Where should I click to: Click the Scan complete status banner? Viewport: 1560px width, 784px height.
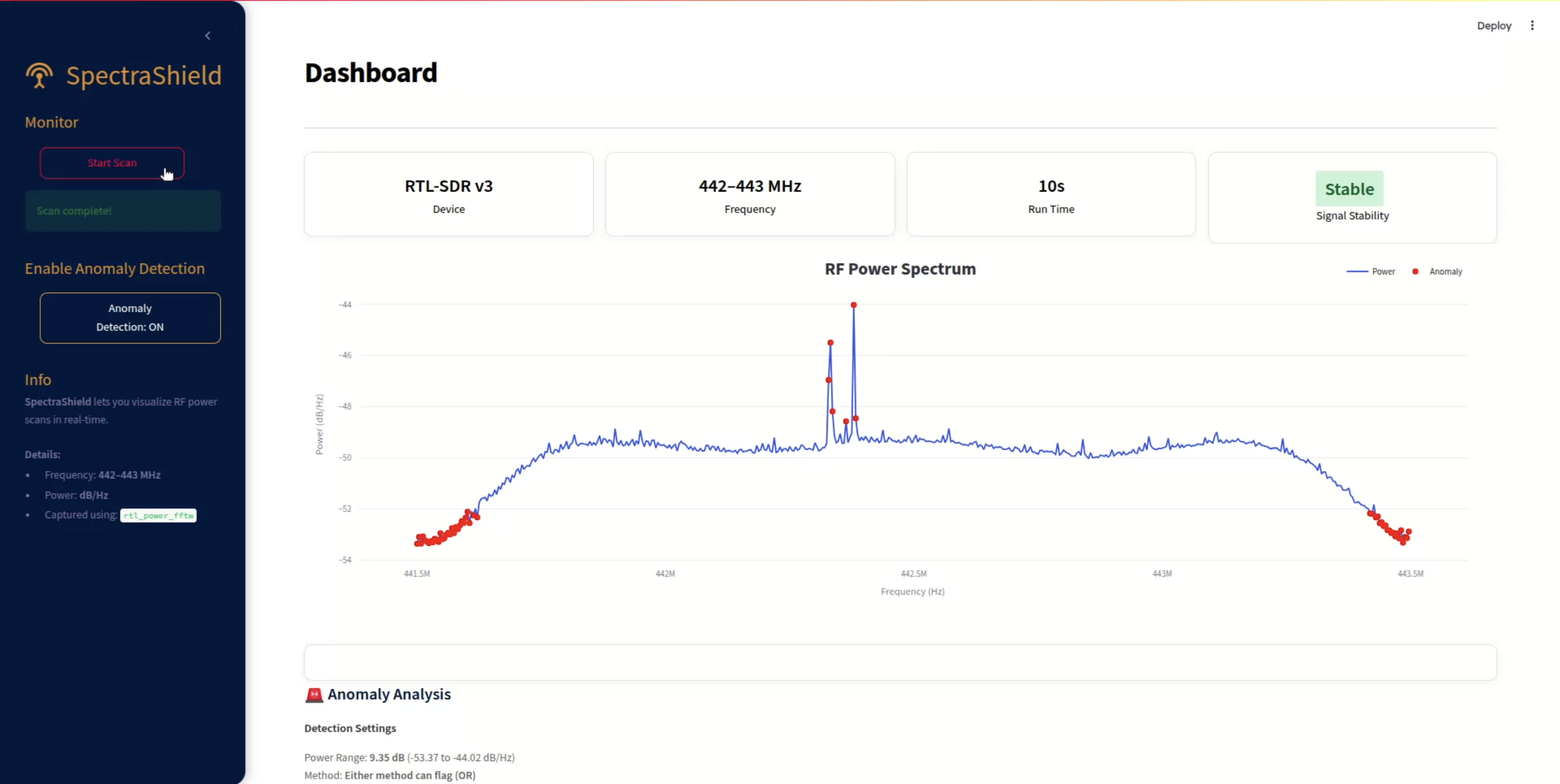pos(123,211)
